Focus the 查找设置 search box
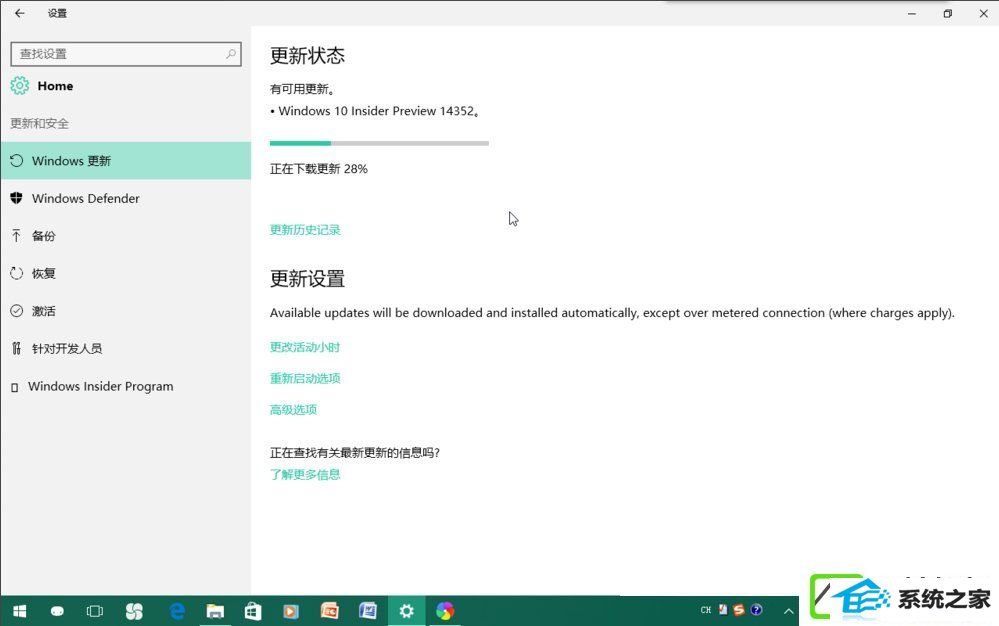 (126, 54)
